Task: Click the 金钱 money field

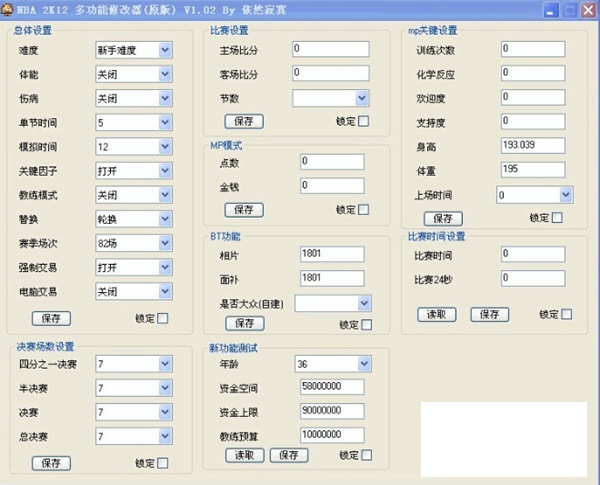Action: (x=333, y=186)
